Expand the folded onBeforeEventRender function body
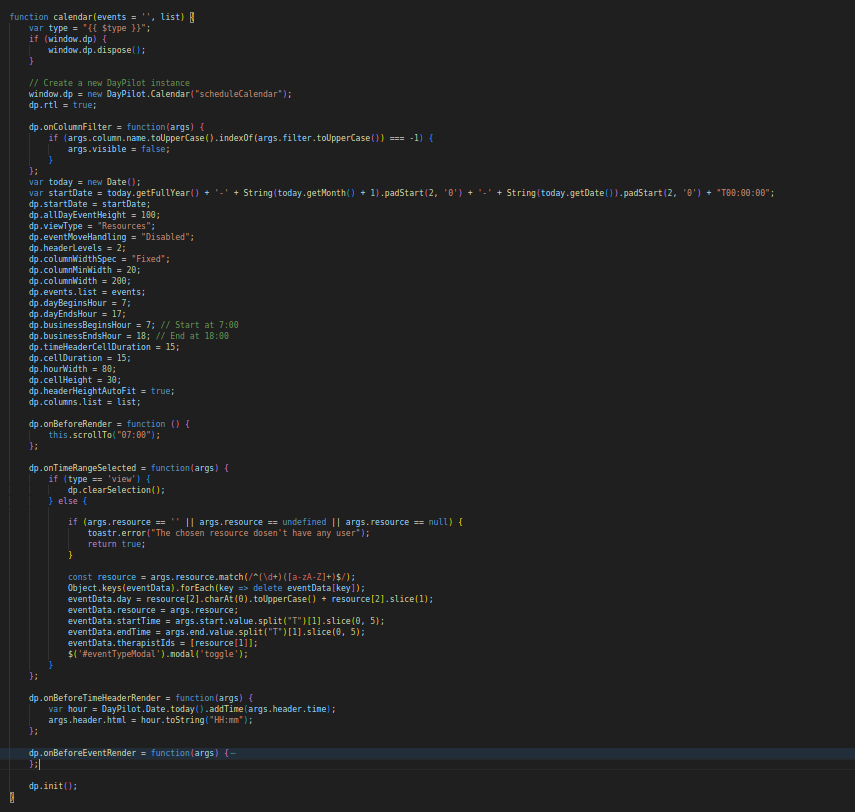The width and height of the screenshot is (855, 812). click(233, 753)
